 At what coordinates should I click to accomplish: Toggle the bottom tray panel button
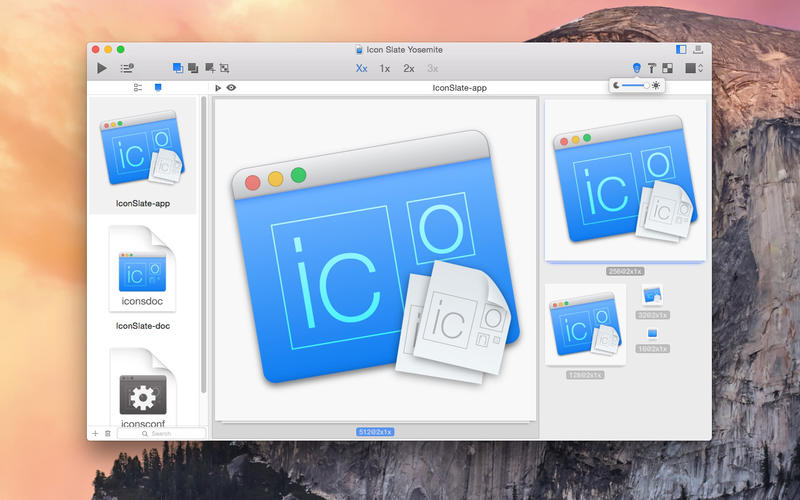click(x=697, y=48)
